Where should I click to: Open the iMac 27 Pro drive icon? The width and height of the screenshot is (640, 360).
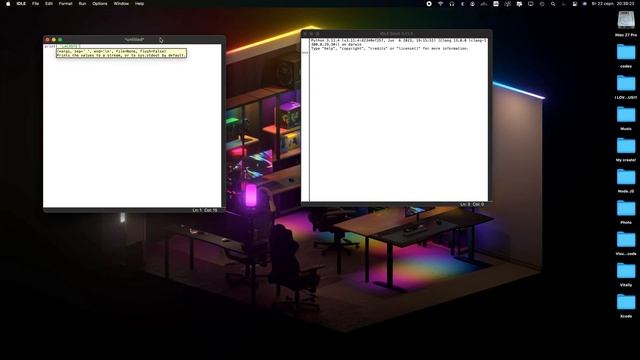coord(626,20)
